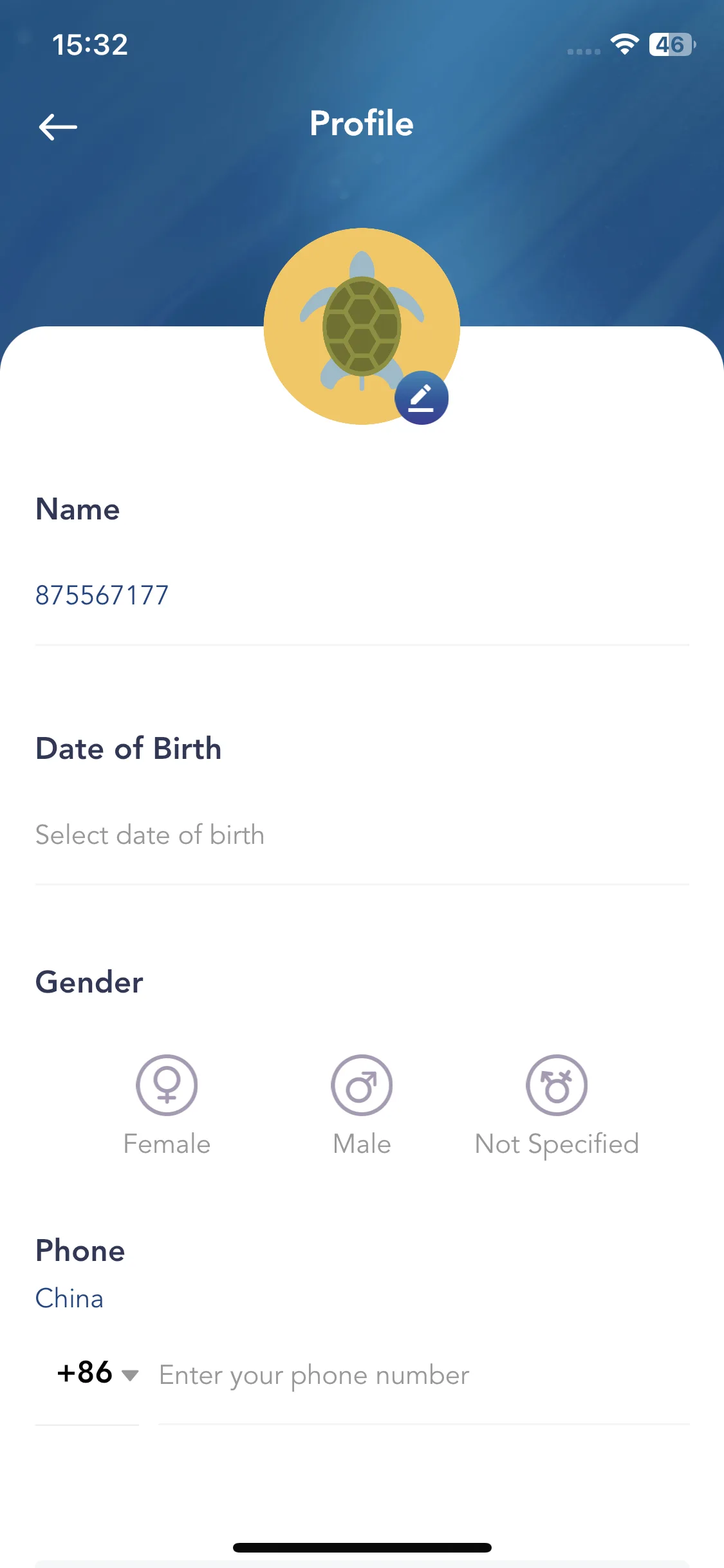Tap the Male label text
Viewport: 724px width, 1568px height.
[362, 1144]
